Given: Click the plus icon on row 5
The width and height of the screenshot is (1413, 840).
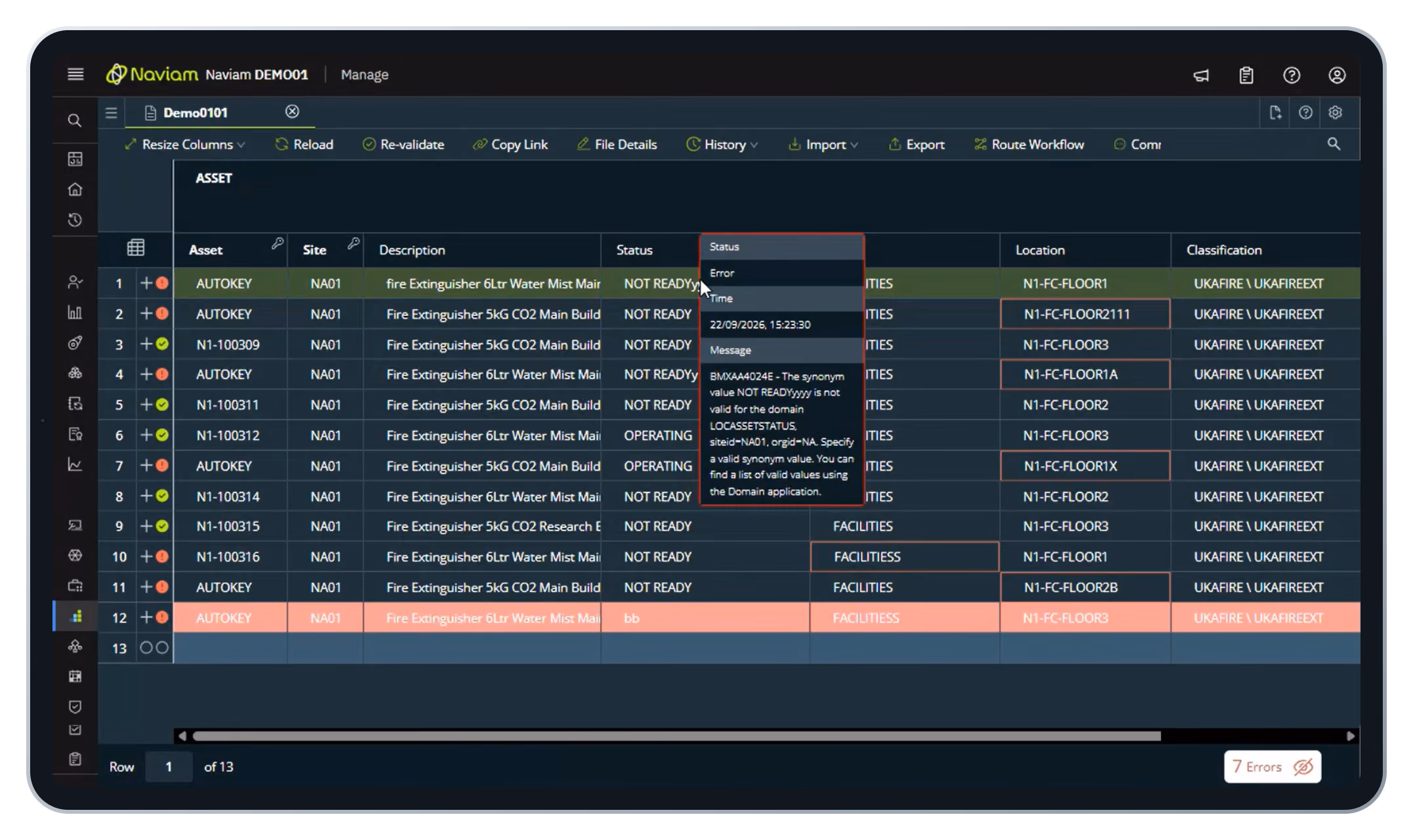Looking at the screenshot, I should [x=146, y=405].
